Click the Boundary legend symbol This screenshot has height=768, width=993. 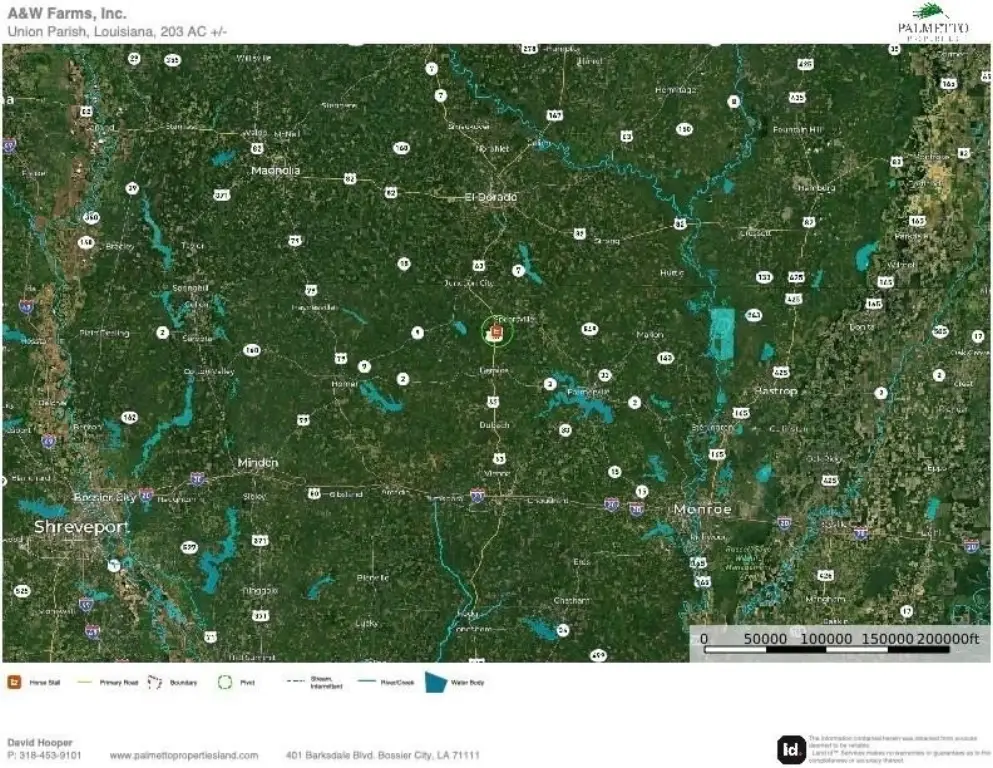point(154,683)
